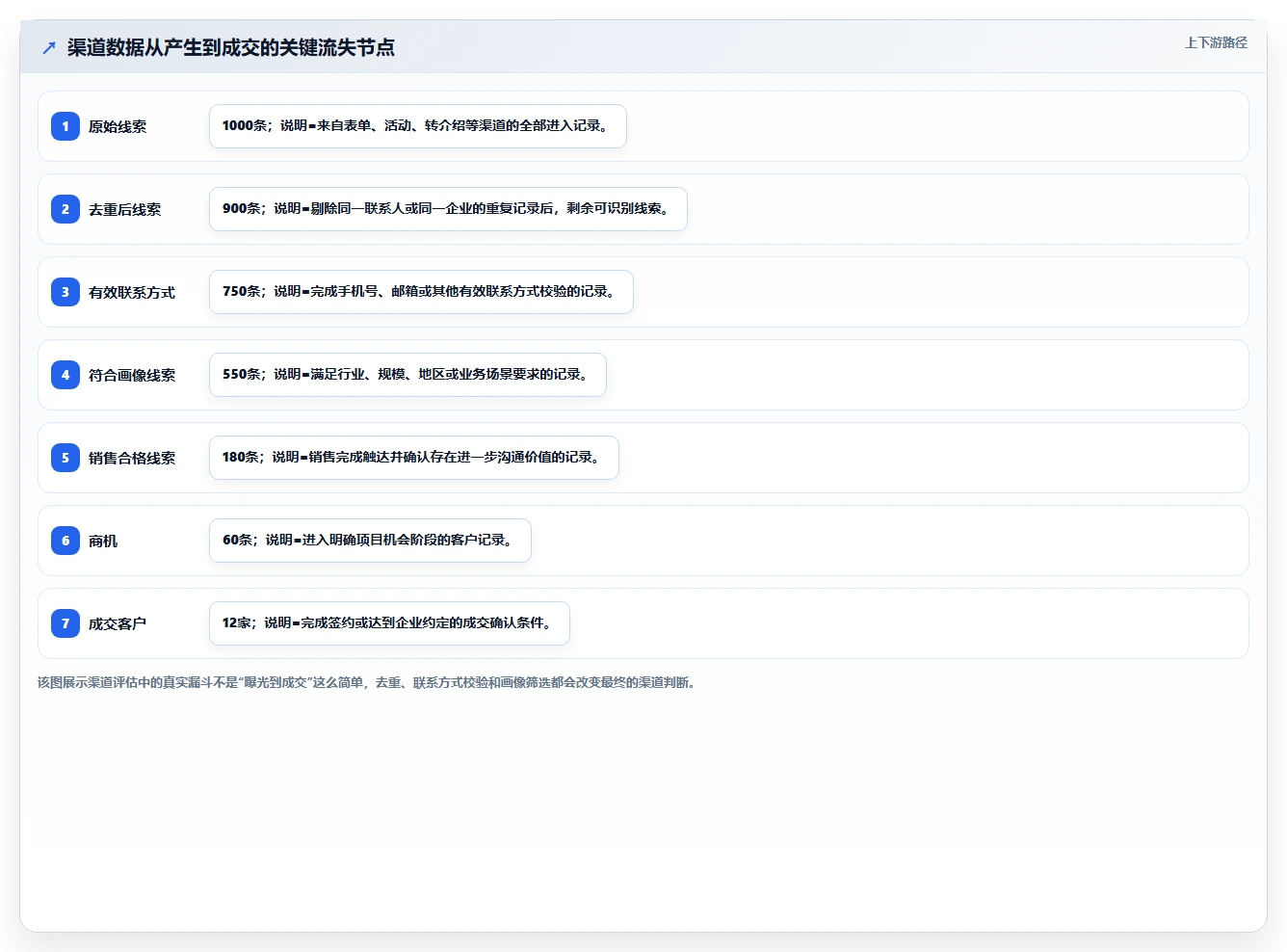Image resolution: width=1287 pixels, height=952 pixels.
Task: Click the step 7 number badge
Action: pos(66,623)
